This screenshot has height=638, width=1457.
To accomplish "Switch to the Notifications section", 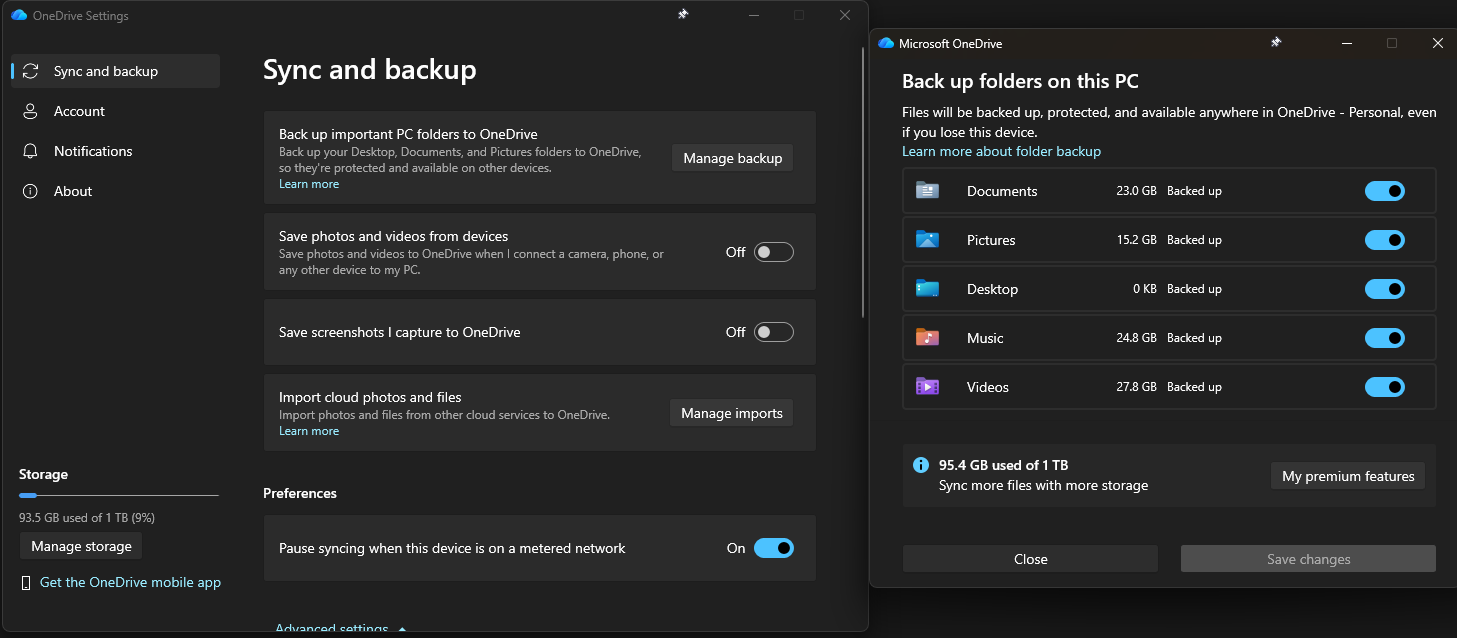I will tap(93, 151).
